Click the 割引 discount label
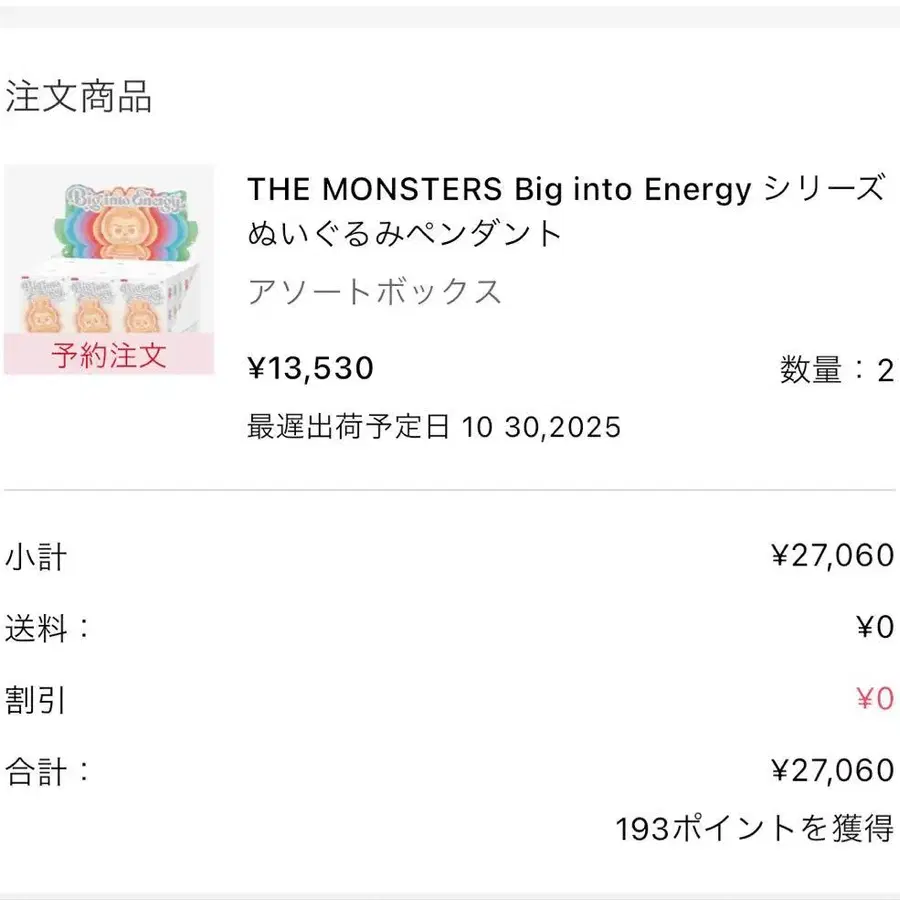This screenshot has height=900, width=900. tap(36, 700)
